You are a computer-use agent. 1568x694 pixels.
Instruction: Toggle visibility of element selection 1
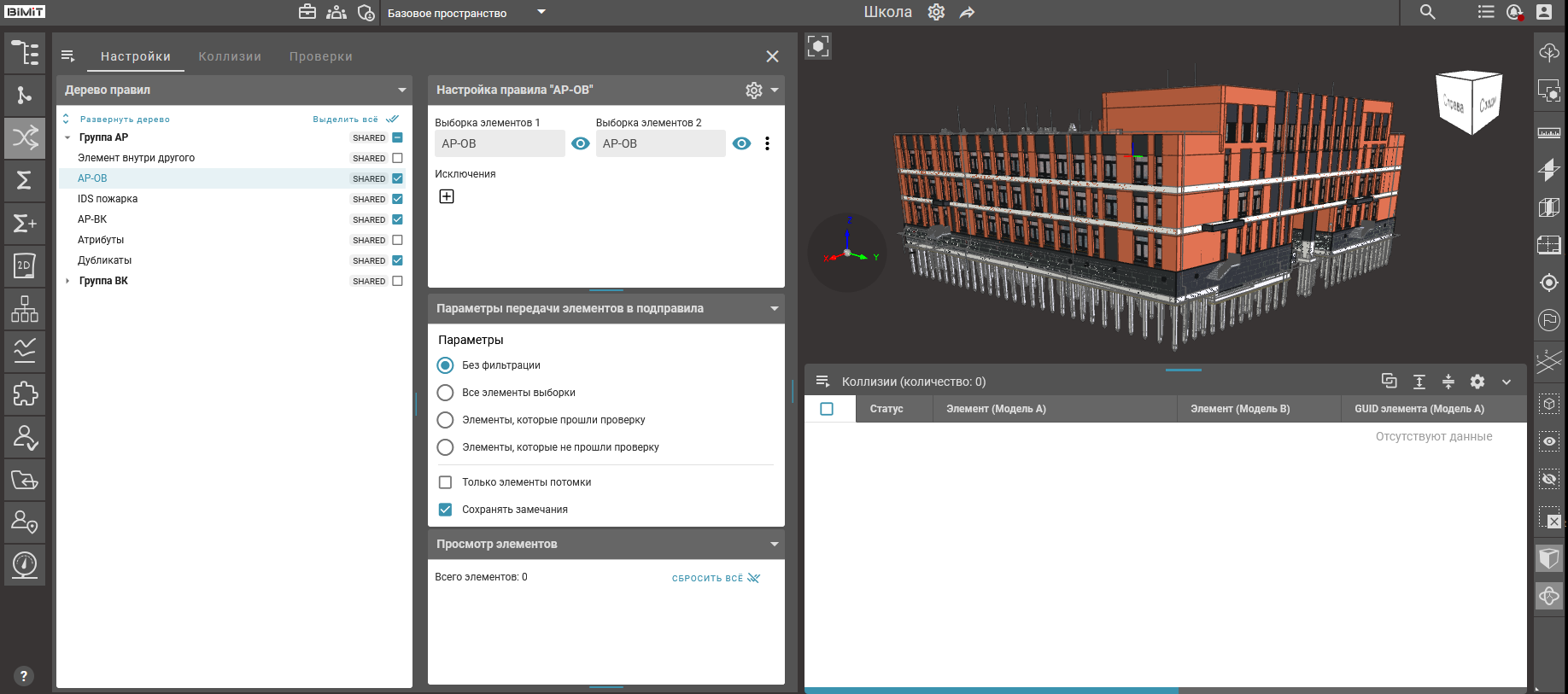click(x=581, y=143)
